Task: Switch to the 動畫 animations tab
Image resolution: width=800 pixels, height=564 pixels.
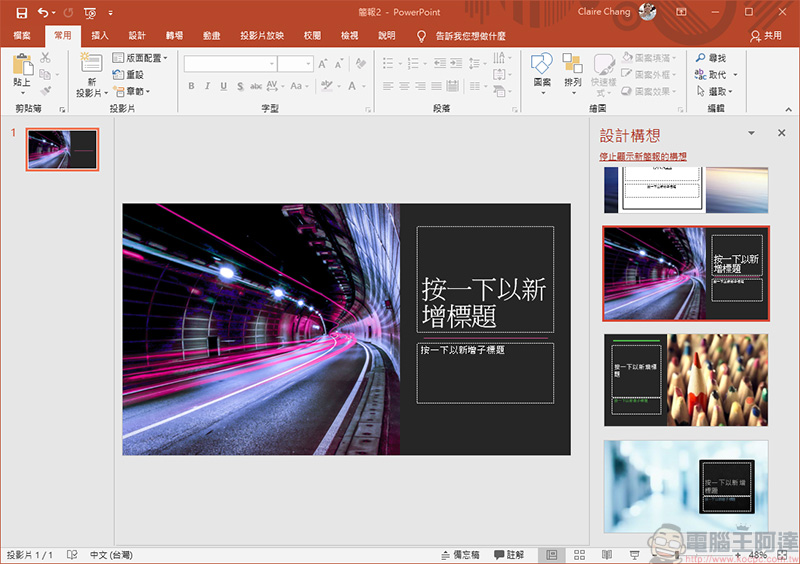Action: (x=211, y=36)
